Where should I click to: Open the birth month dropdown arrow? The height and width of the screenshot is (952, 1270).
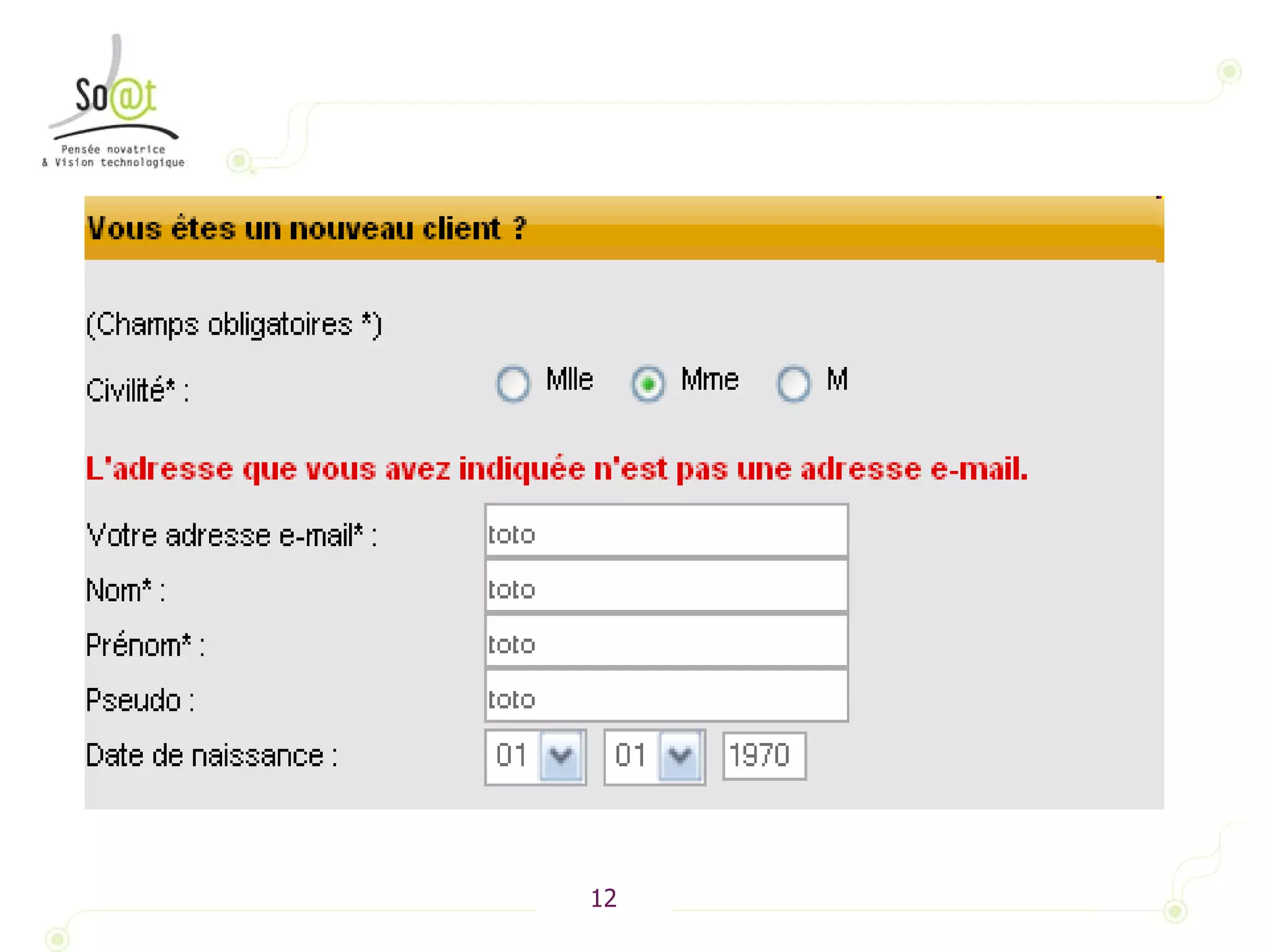[x=680, y=756]
